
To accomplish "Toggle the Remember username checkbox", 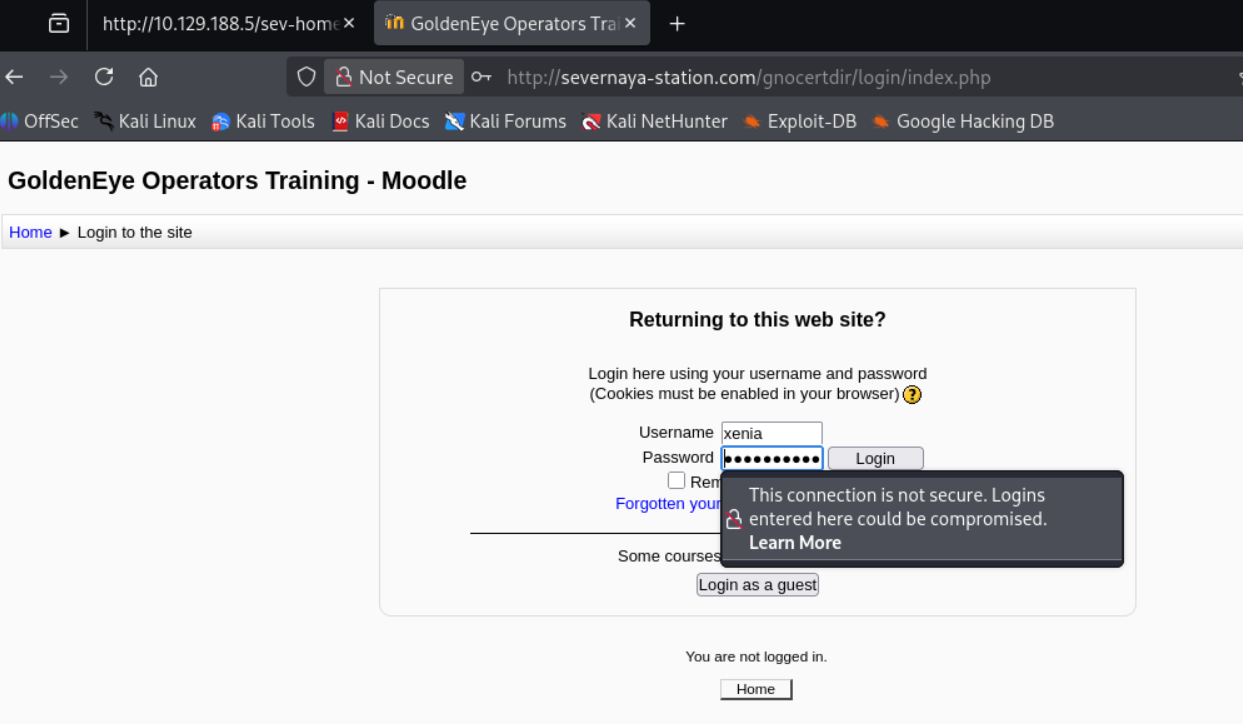I will point(677,480).
